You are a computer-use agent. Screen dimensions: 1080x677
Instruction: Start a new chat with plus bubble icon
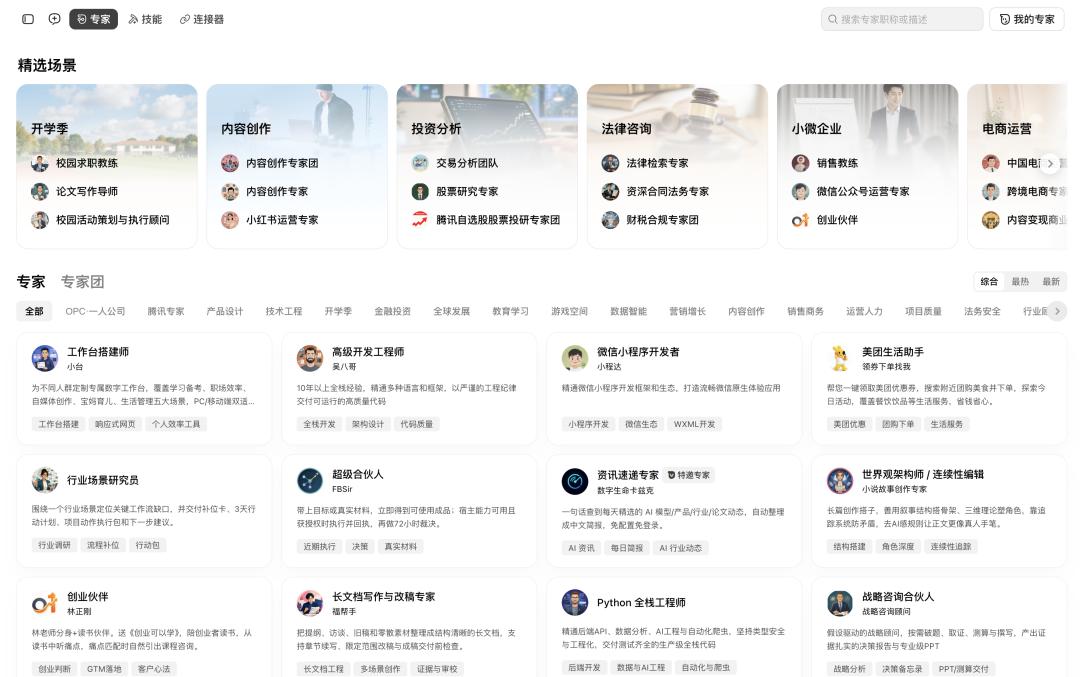[54, 19]
